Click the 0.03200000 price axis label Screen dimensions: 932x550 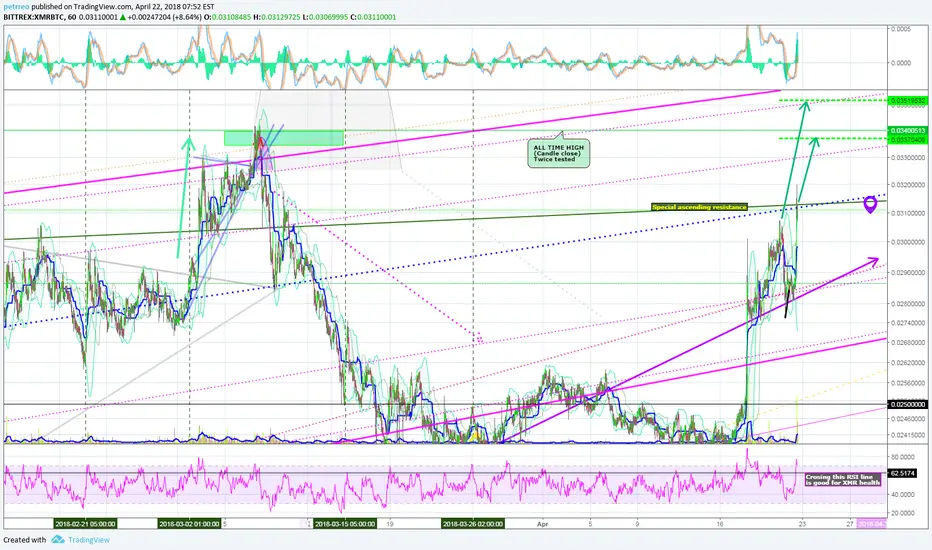coord(907,185)
